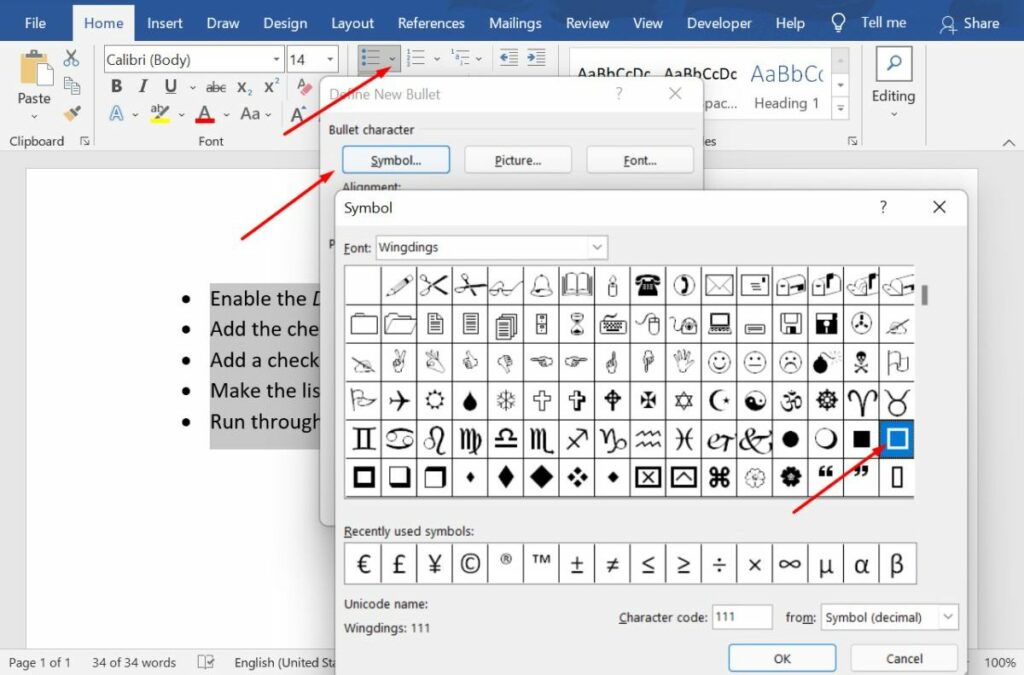Switch to the Review ribbon tab
1024x675 pixels.
[x=587, y=22]
